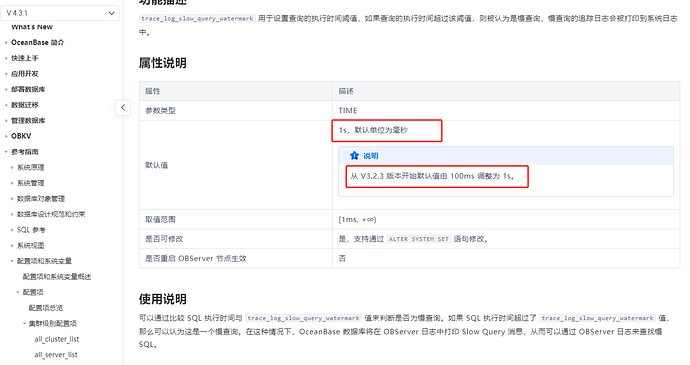Screen dimensions: 690x365
Task: Open the 系统视图 tree item
Action: click(x=30, y=245)
